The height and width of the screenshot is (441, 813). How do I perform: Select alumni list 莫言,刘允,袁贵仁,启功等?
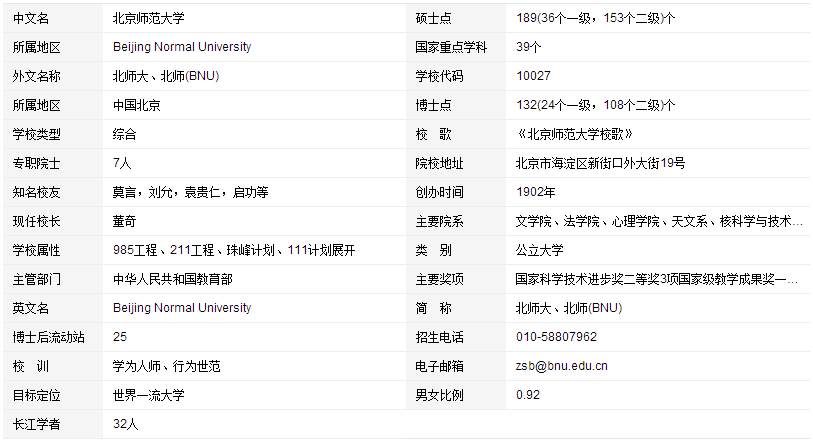191,192
